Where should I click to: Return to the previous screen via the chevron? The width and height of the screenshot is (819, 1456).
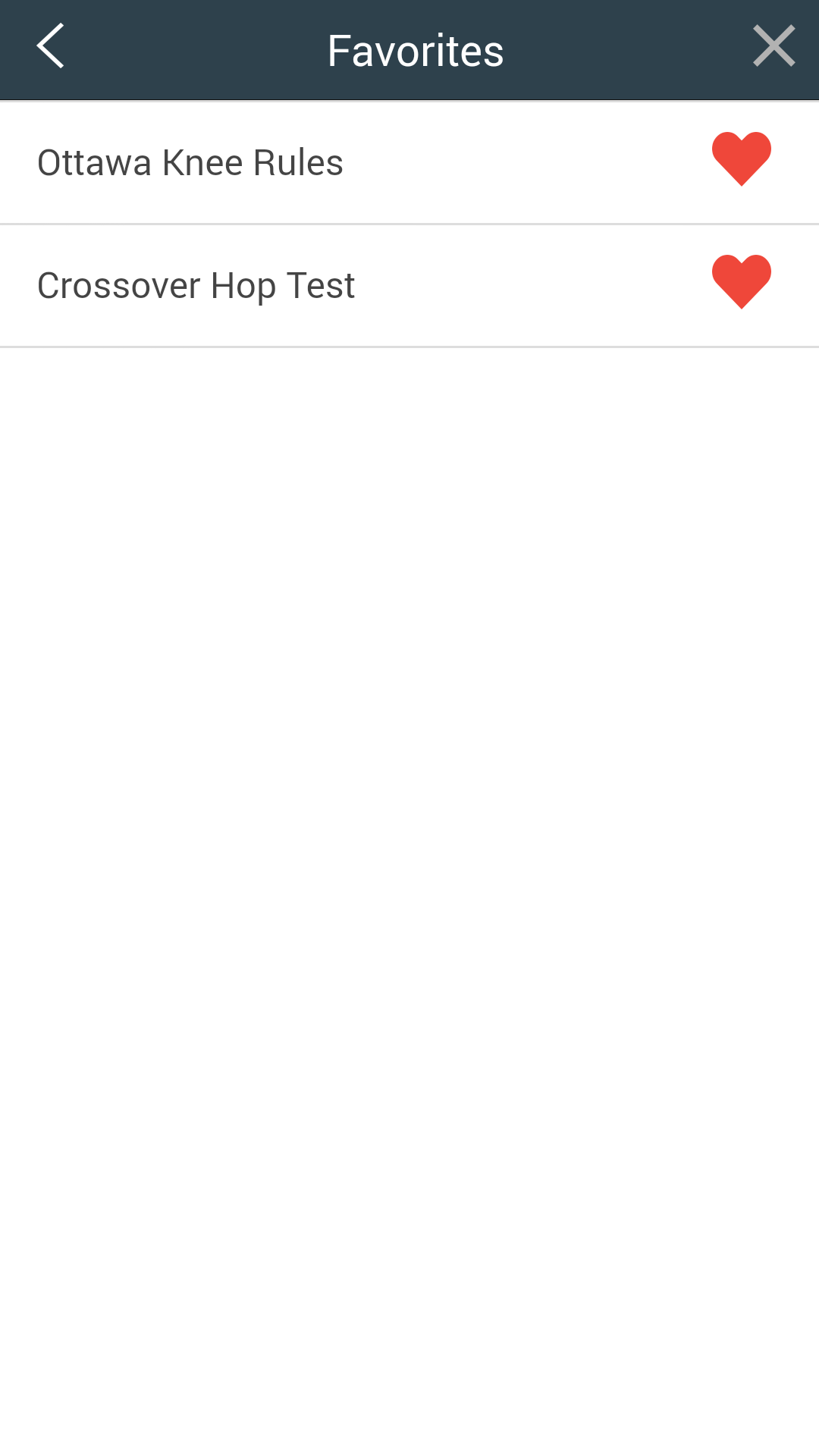(50, 46)
